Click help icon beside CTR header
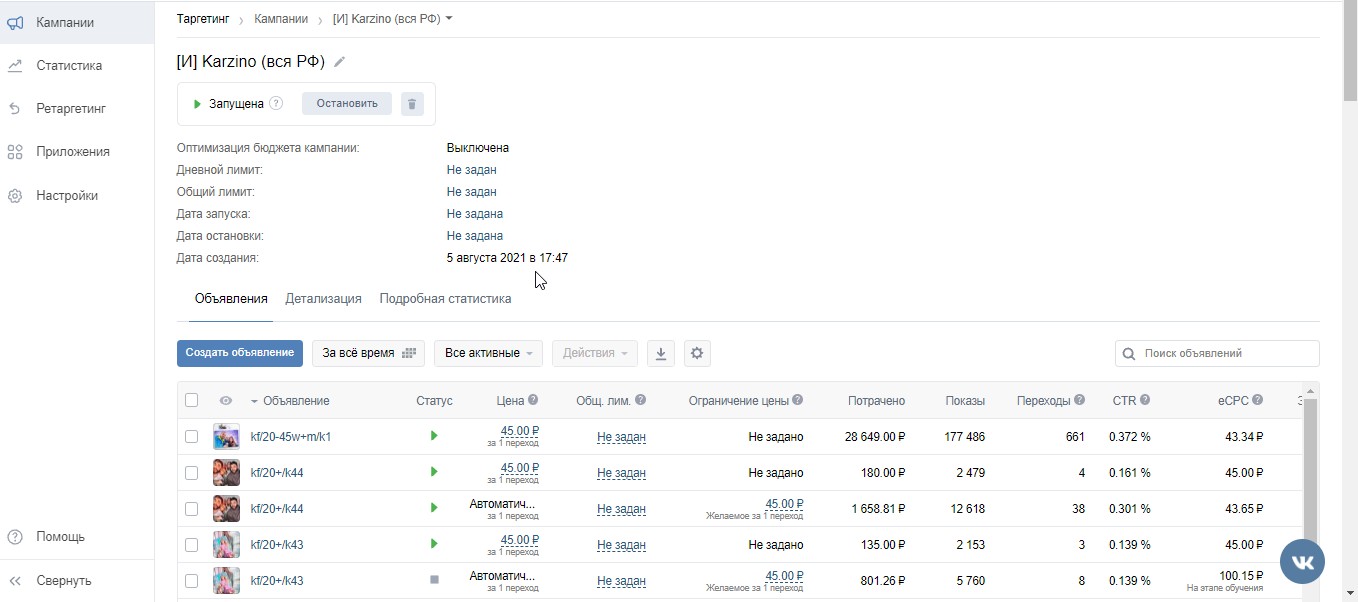Viewport: 1358px width, 602px height. [x=1145, y=400]
